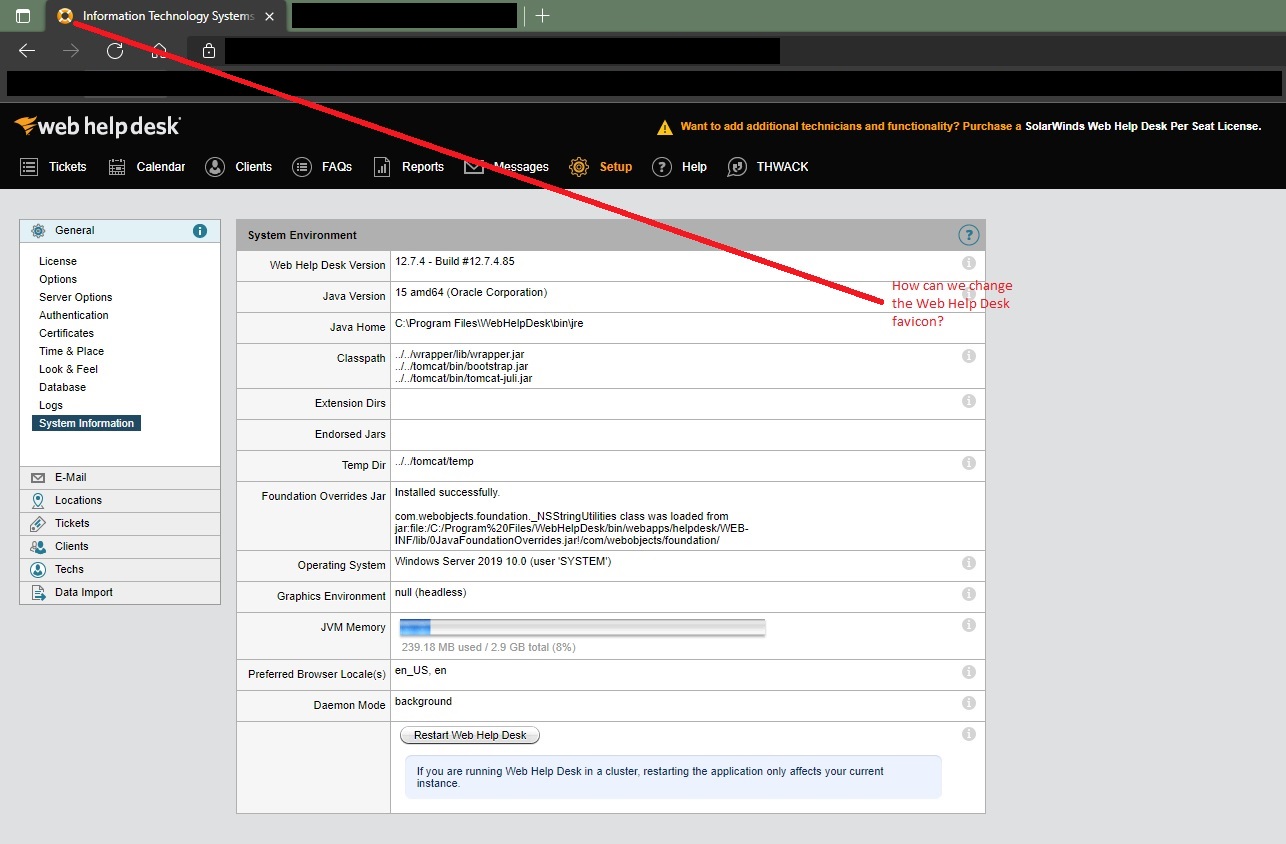This screenshot has height=844, width=1286.
Task: Expand the E-Mail settings section
Action: pos(120,478)
